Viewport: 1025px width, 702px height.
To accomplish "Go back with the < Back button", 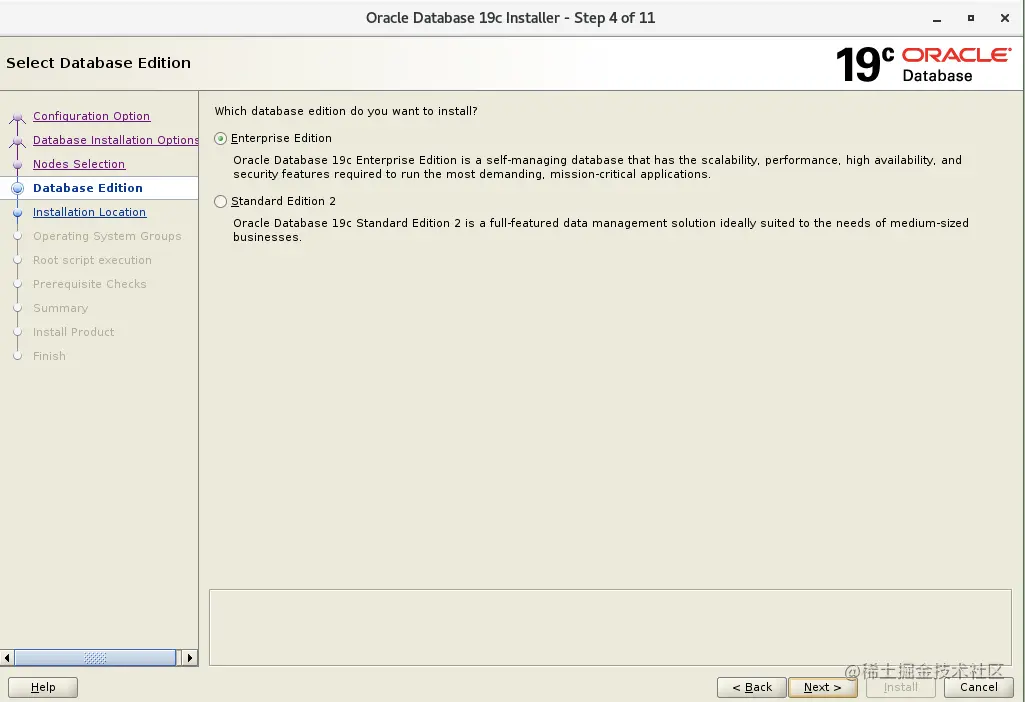I will (x=752, y=687).
